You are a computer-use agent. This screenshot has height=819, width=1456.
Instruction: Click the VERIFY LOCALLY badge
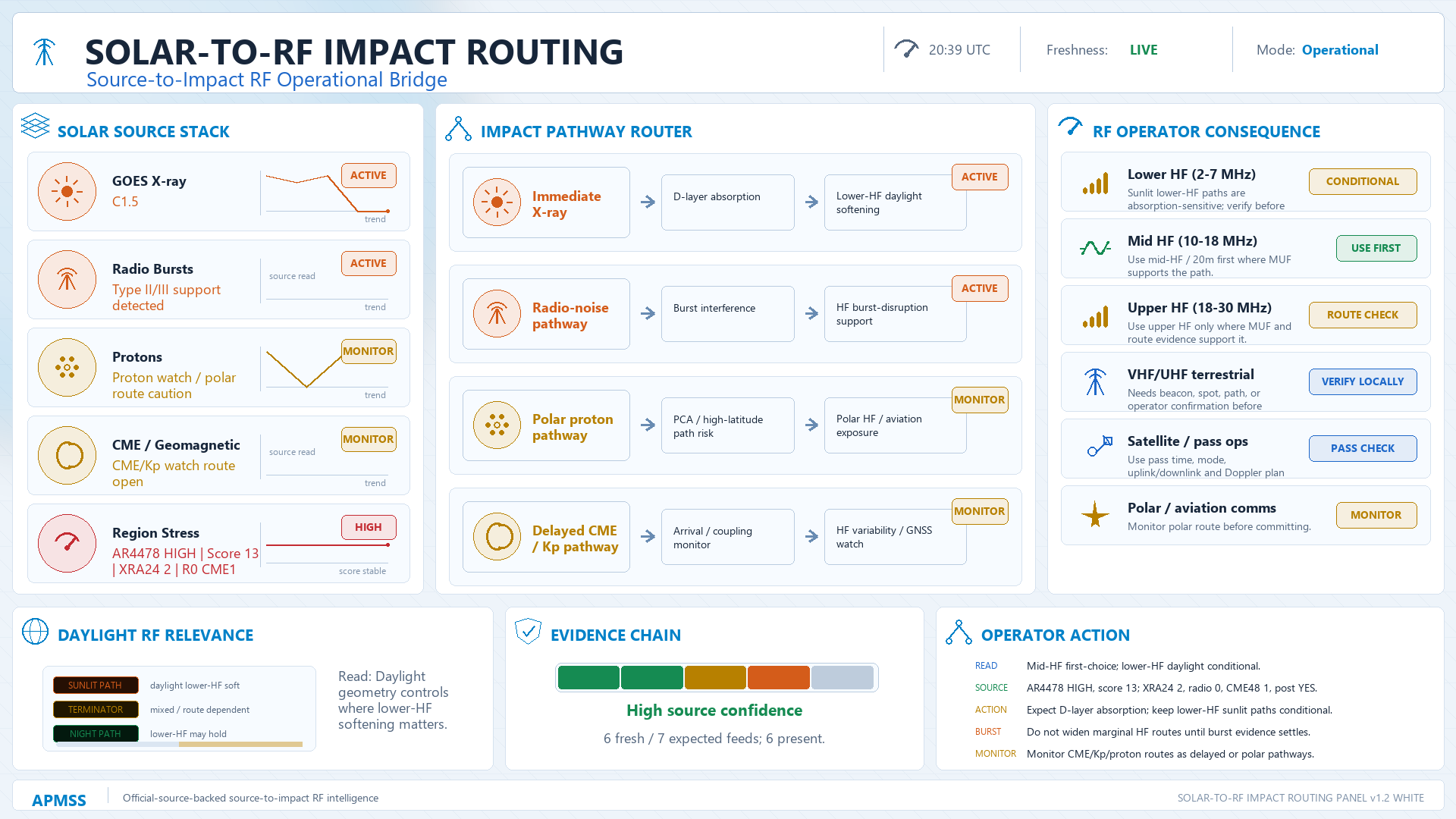1363,381
